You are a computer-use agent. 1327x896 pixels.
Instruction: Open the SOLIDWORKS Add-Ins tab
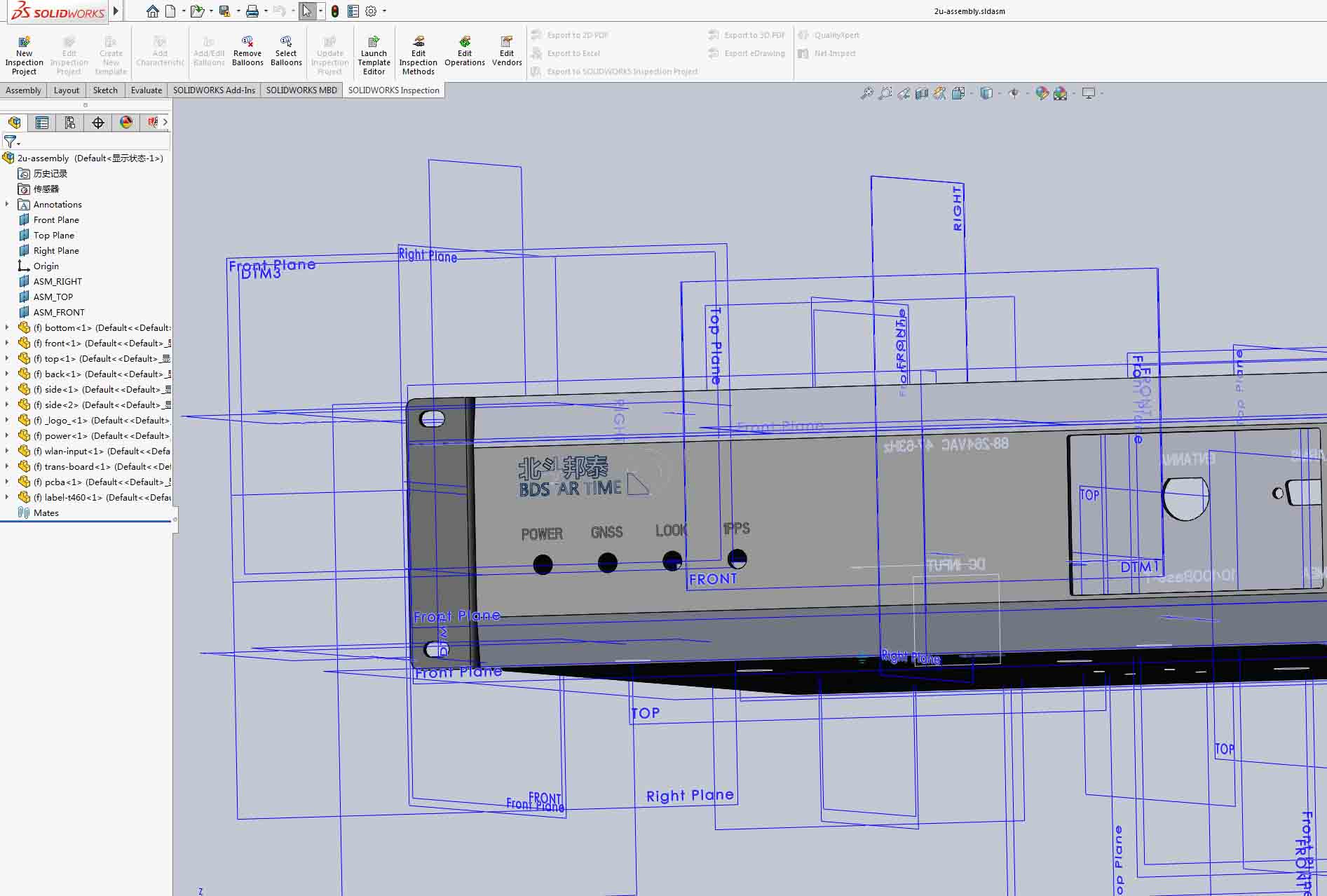point(214,90)
